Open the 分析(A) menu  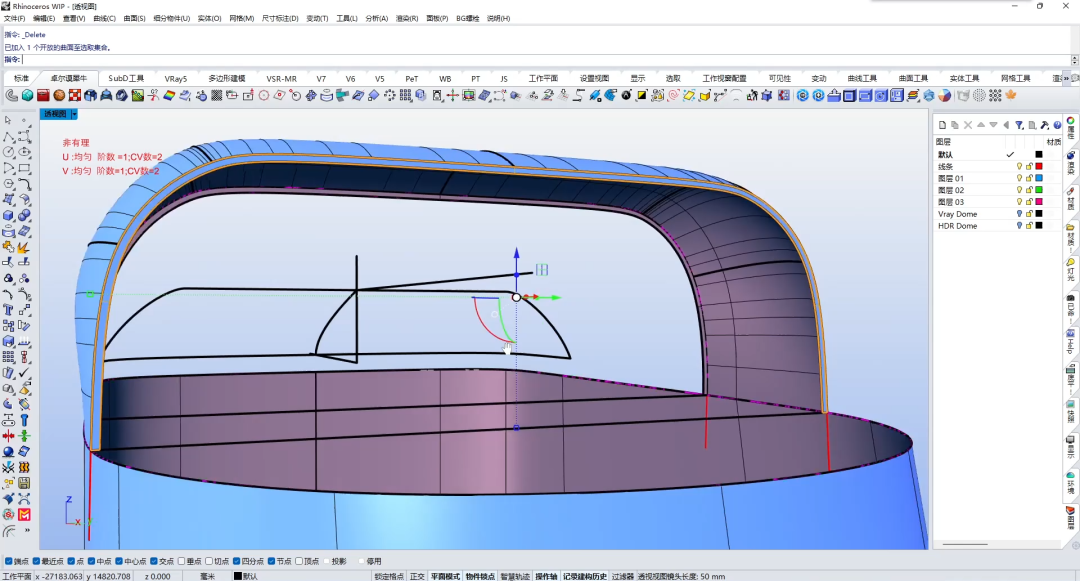point(377,19)
